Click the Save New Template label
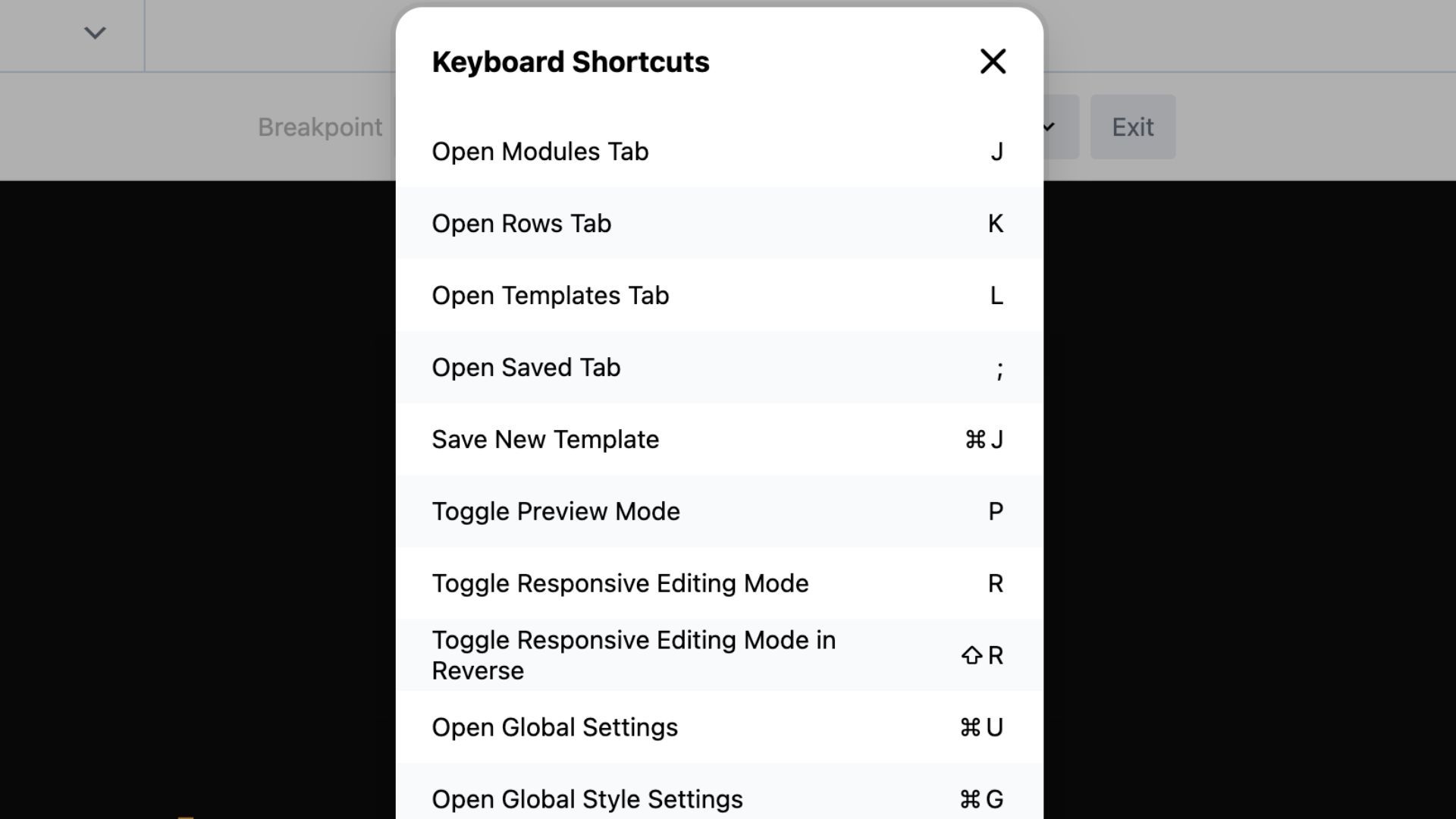Screen dimensions: 1456x819 coord(545,440)
